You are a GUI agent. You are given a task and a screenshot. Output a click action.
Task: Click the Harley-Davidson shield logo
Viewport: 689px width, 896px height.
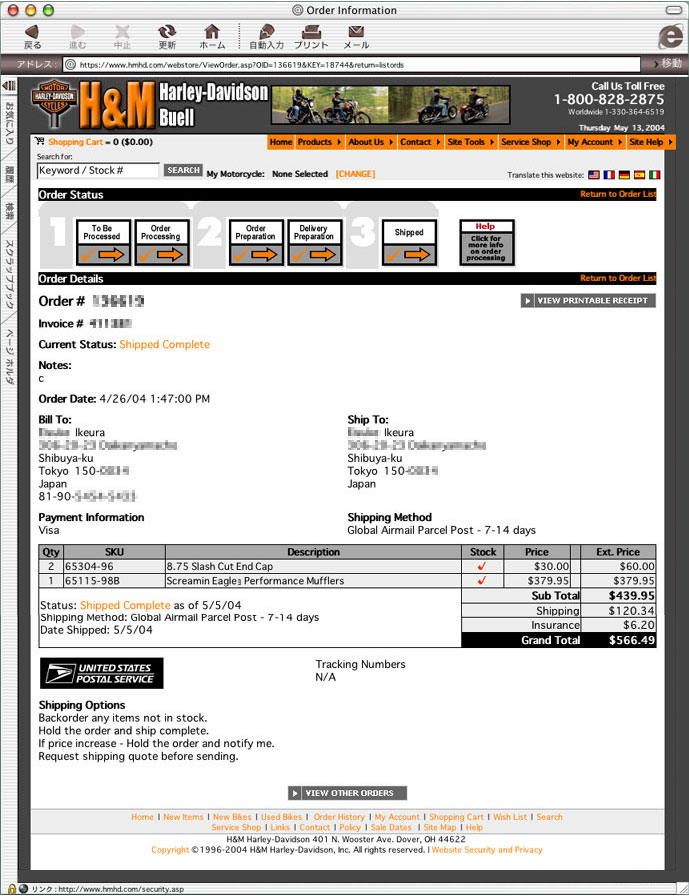coord(54,103)
